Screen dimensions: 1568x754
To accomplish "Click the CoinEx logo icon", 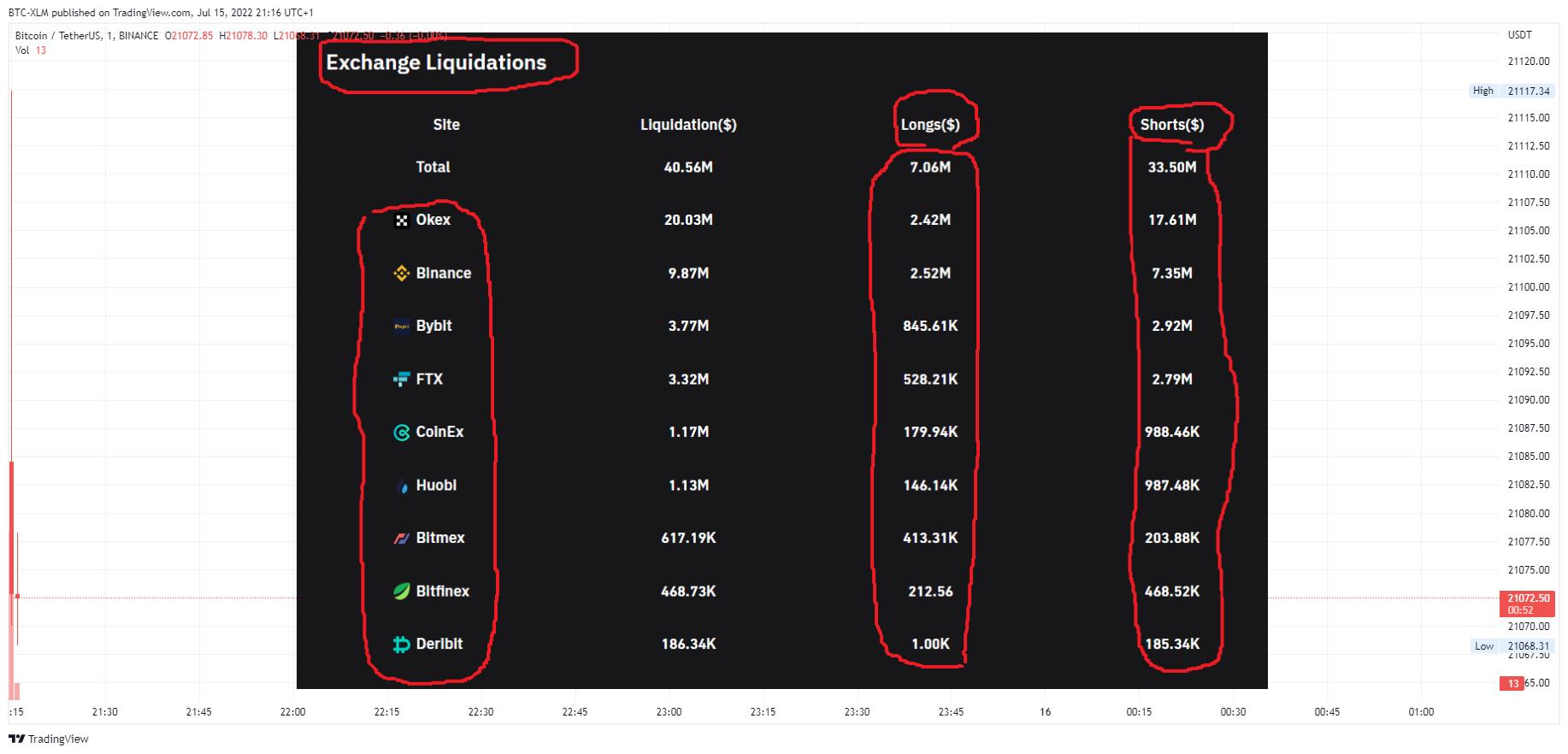I will 402,433.
